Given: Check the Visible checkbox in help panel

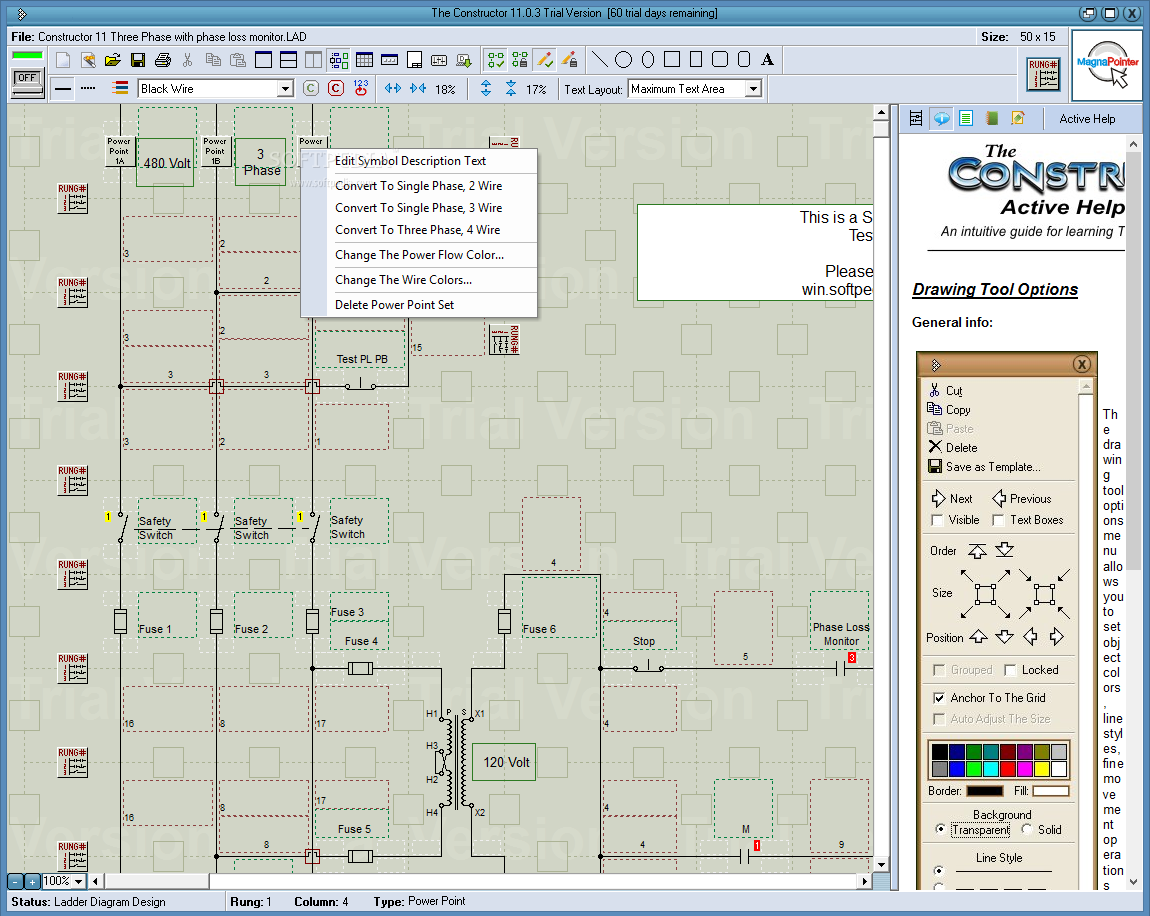Looking at the screenshot, I should [937, 520].
